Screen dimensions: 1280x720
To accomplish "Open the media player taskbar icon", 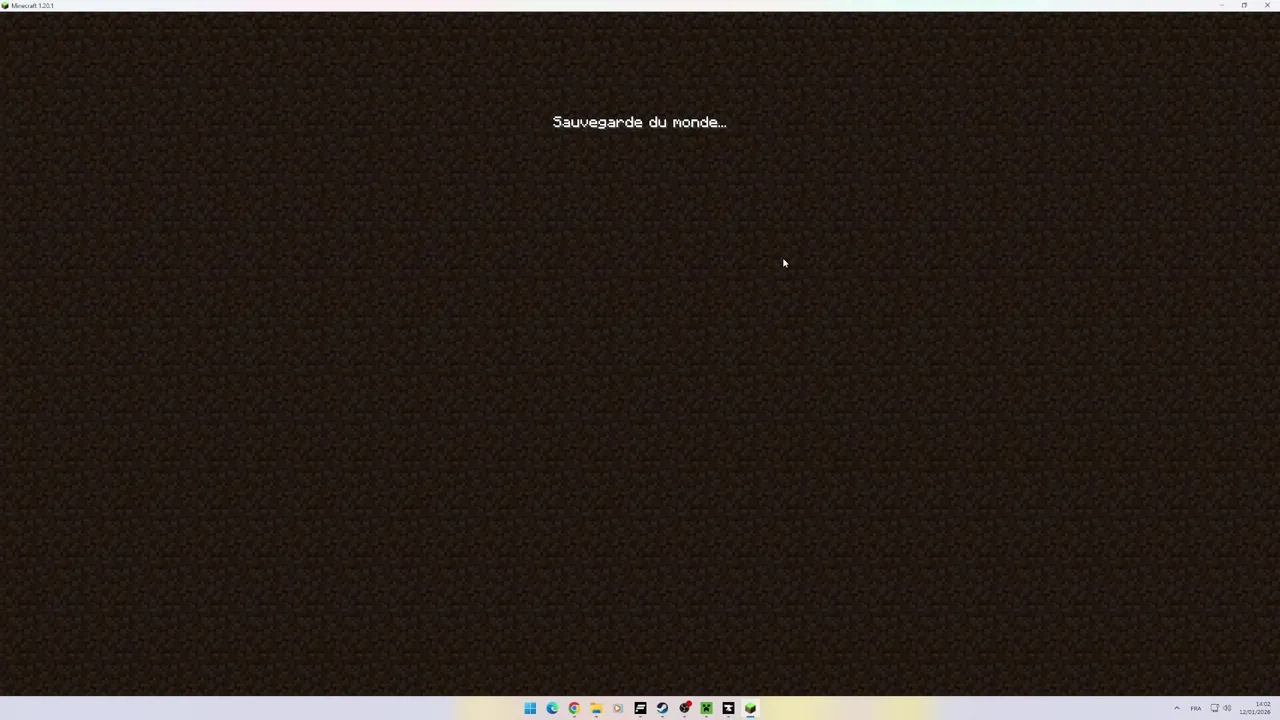I will click(618, 708).
